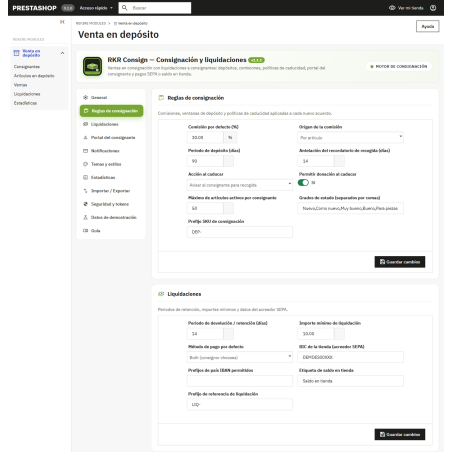Click the Notificaciones envelope icon
Image resolution: width=452 pixels, height=452 pixels.
[85, 151]
